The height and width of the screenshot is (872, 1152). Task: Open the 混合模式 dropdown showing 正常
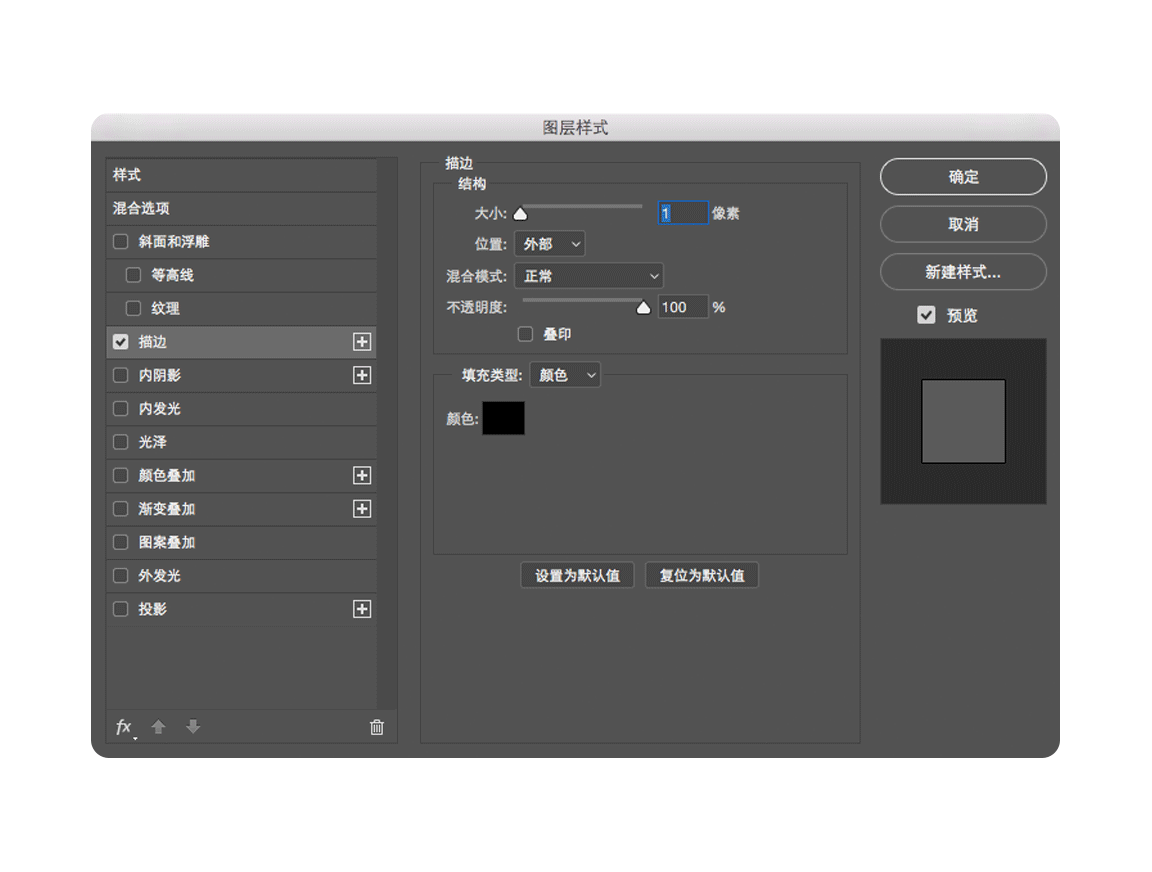pos(589,276)
